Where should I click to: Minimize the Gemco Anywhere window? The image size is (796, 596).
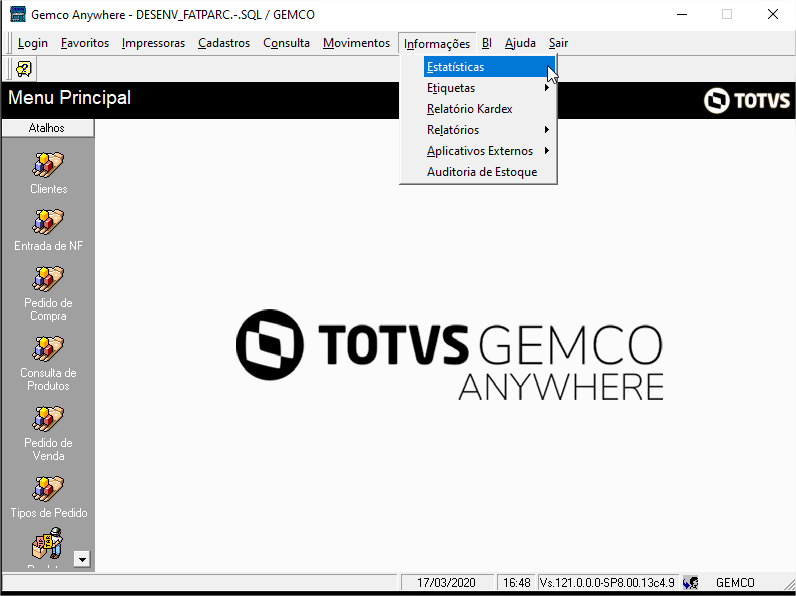pos(682,14)
